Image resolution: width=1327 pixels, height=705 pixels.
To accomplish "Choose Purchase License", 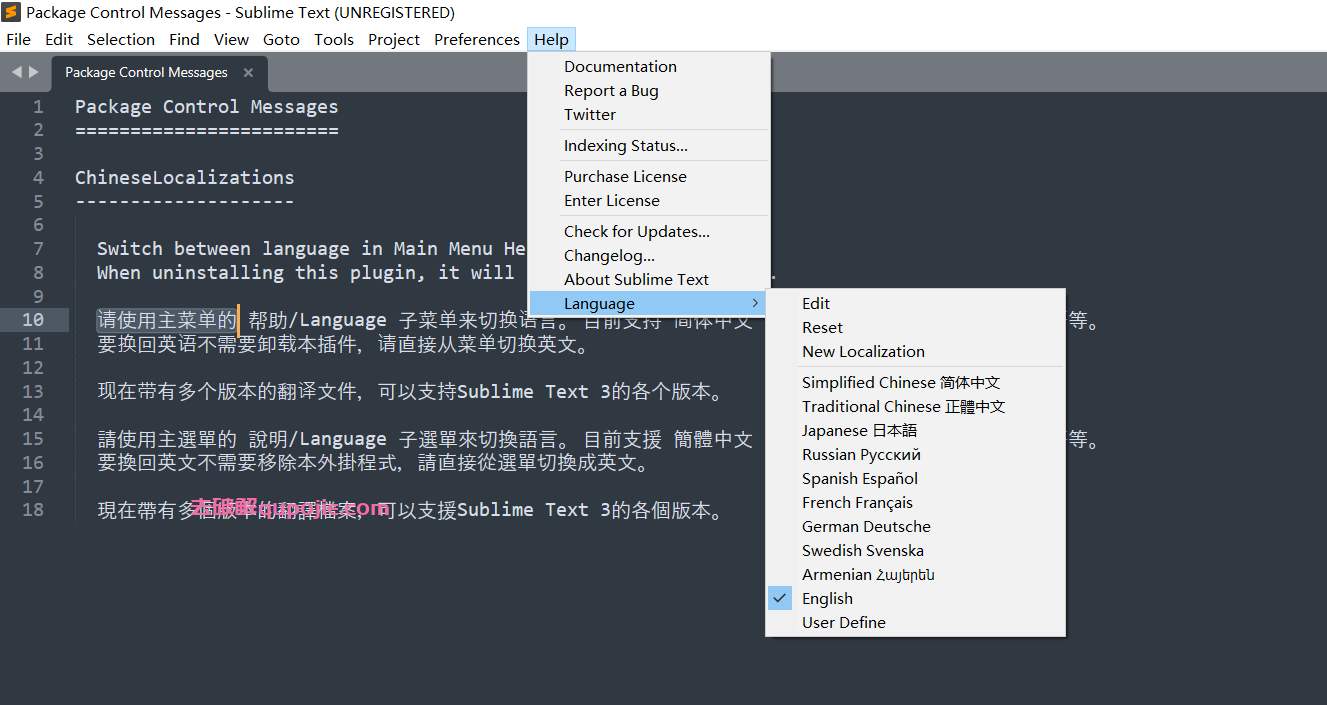I will [649, 176].
